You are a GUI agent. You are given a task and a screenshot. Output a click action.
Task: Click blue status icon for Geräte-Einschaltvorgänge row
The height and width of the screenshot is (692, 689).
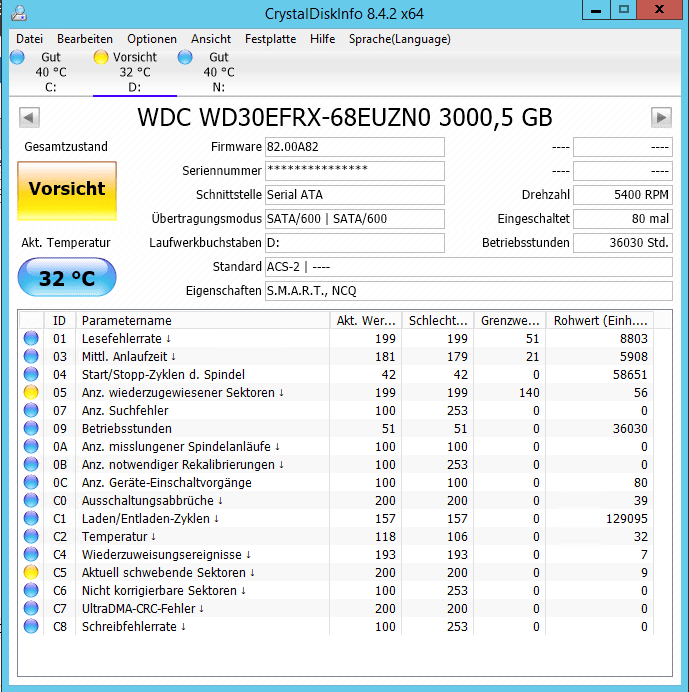31,482
